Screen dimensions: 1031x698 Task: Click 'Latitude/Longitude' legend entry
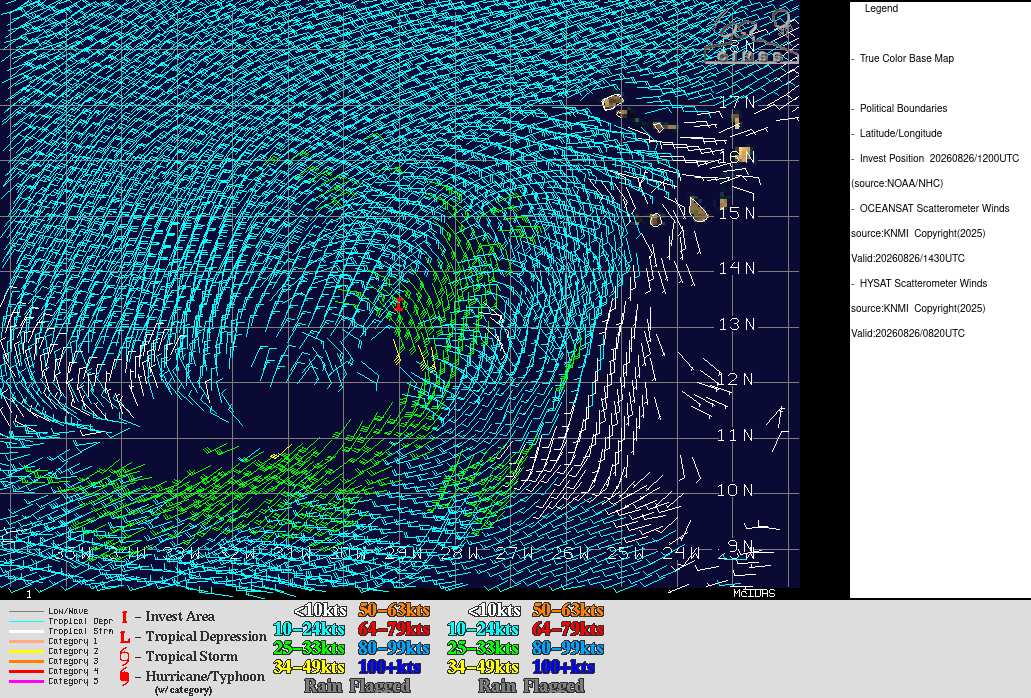[901, 133]
